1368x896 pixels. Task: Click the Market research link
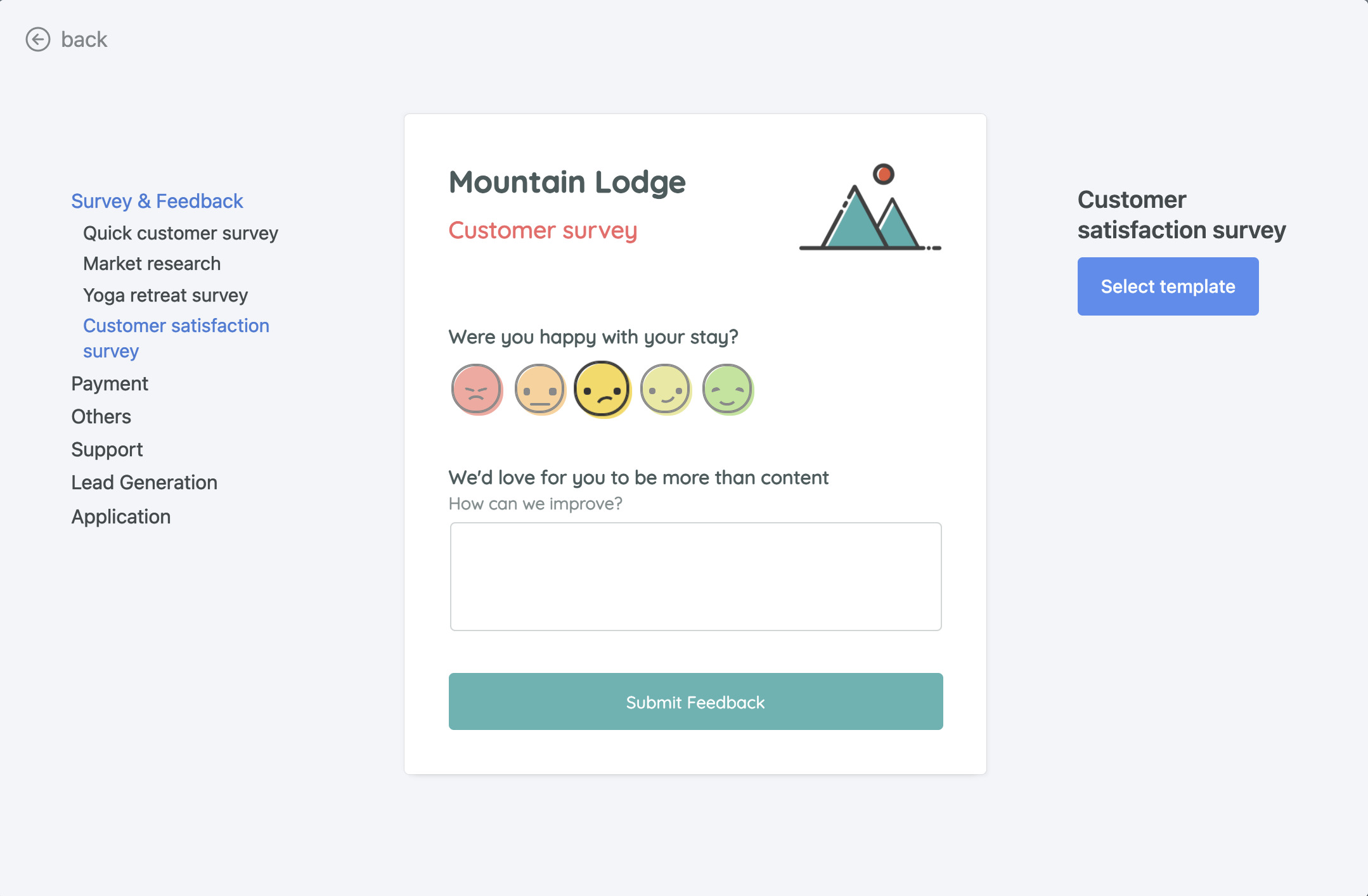pos(151,263)
